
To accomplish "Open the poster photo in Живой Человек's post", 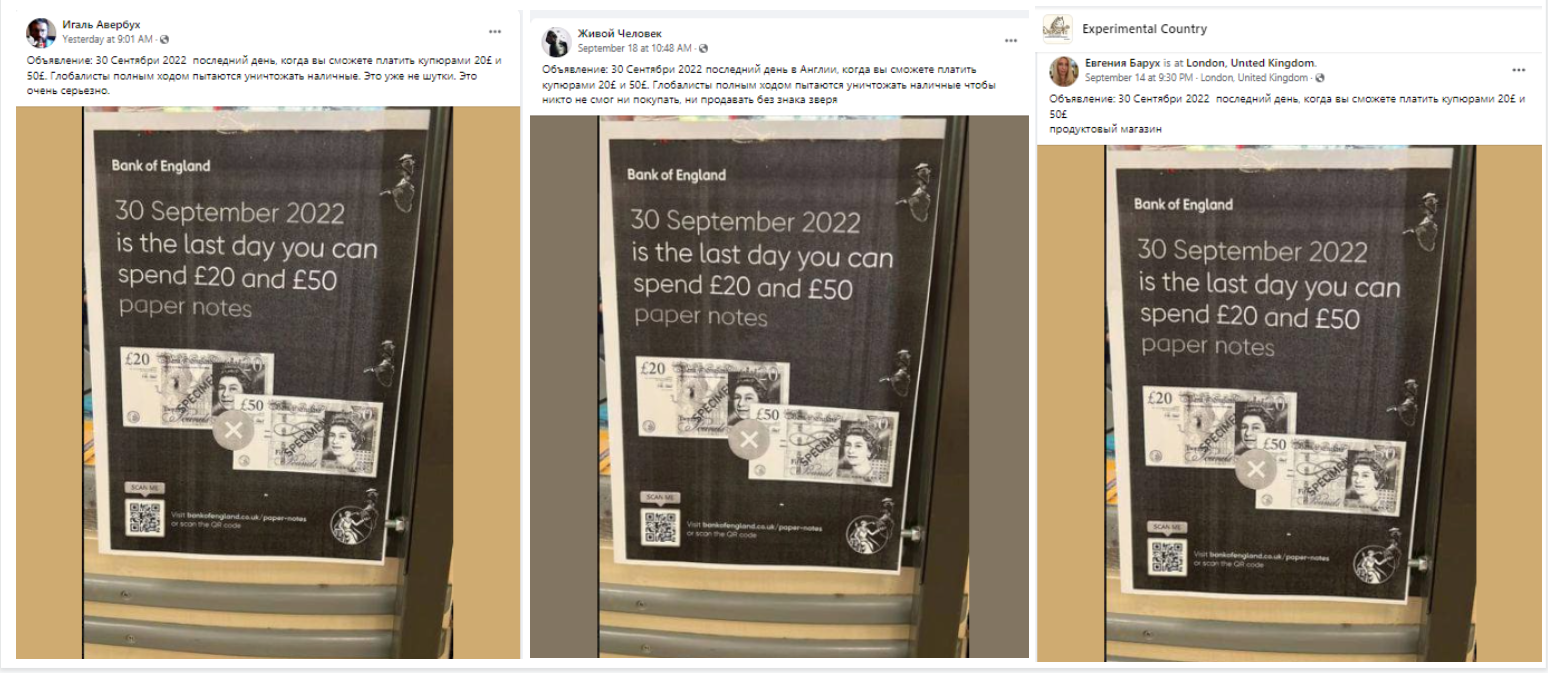I will (x=779, y=386).
